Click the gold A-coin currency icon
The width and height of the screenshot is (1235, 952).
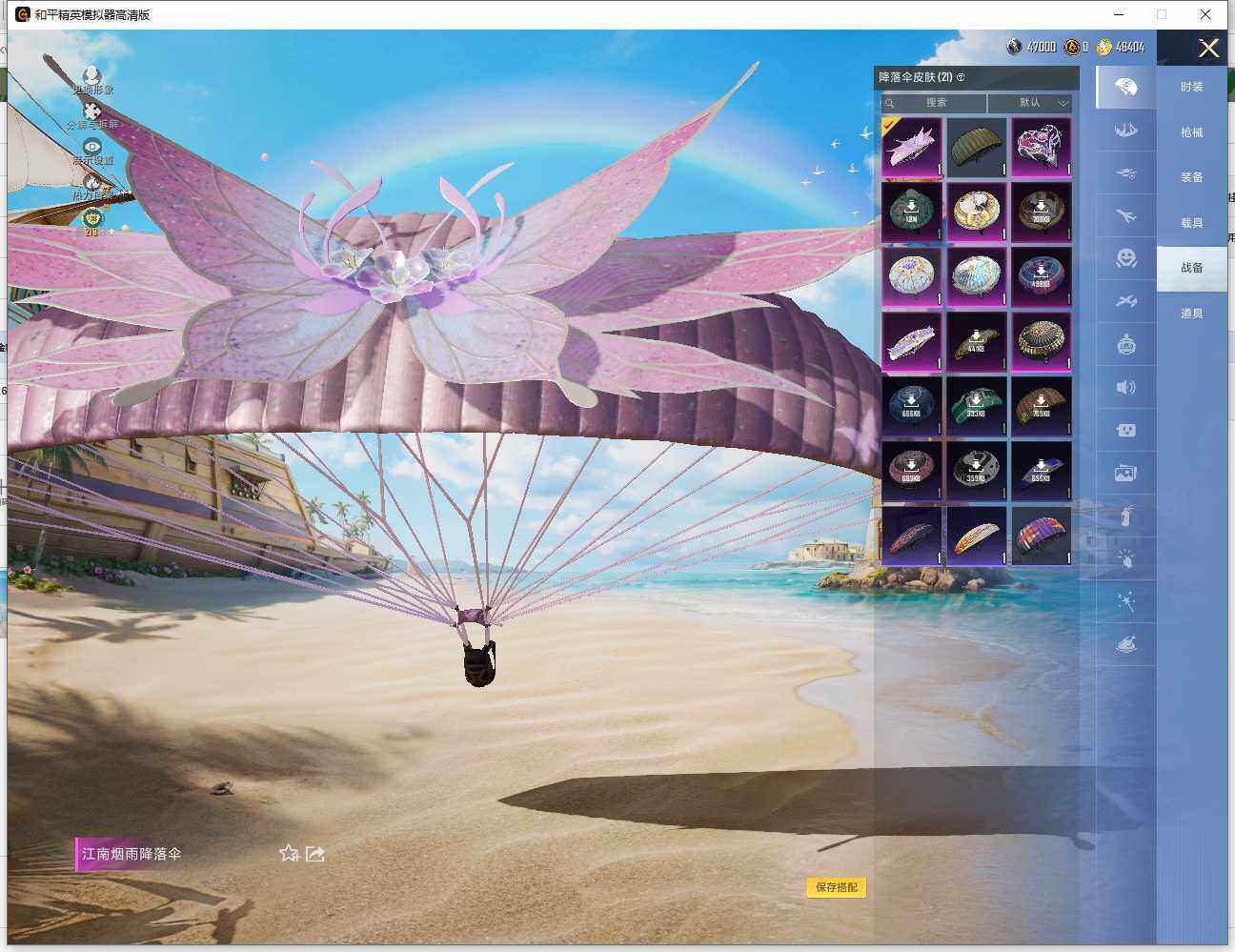[1072, 47]
